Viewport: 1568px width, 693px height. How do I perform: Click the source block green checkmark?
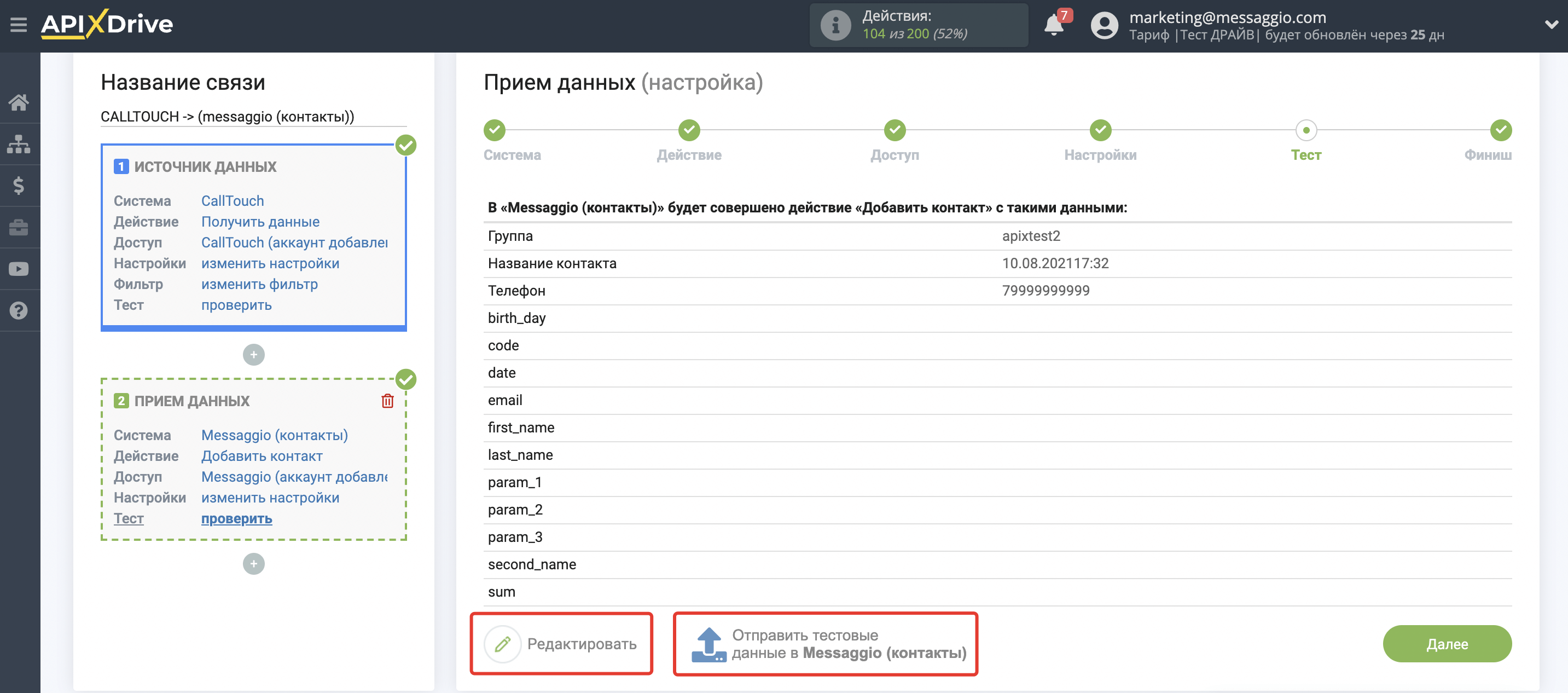click(406, 145)
